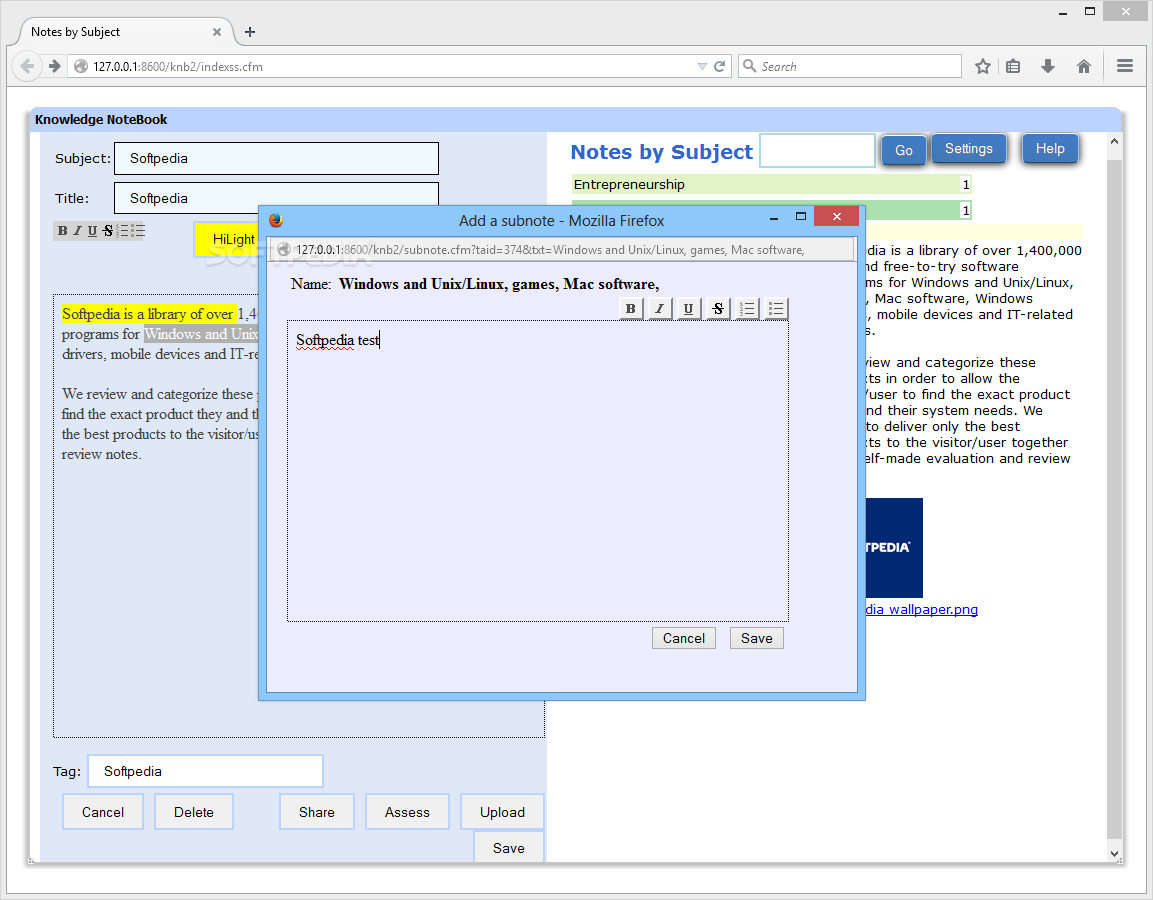
Task: Focus the Subject input field
Action: point(276,159)
